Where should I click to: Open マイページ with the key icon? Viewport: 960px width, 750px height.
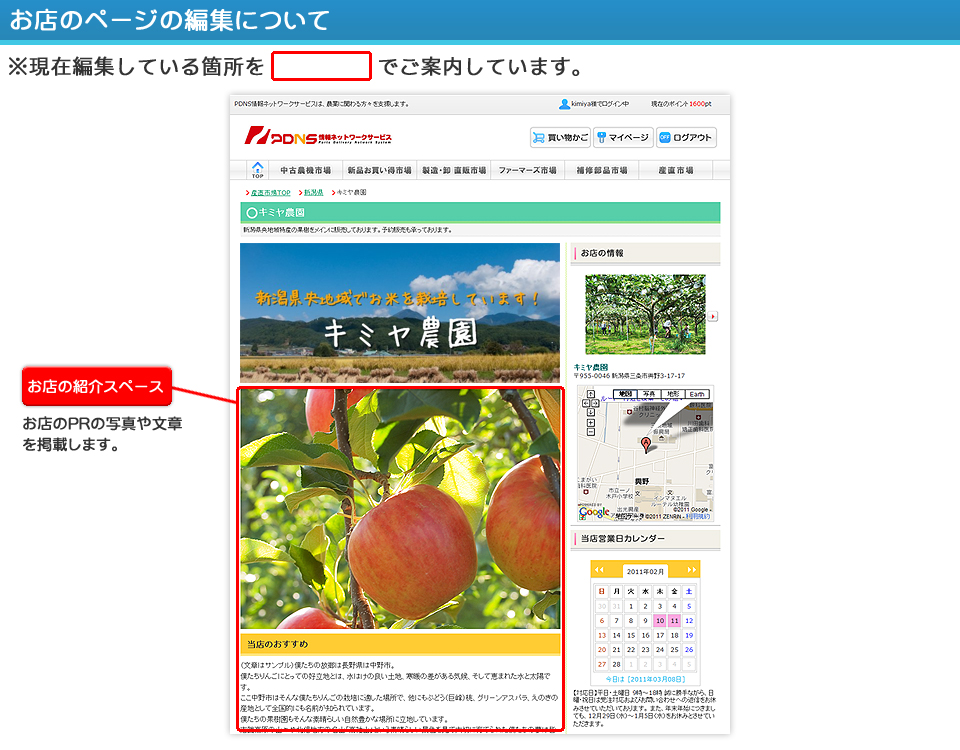click(x=623, y=138)
